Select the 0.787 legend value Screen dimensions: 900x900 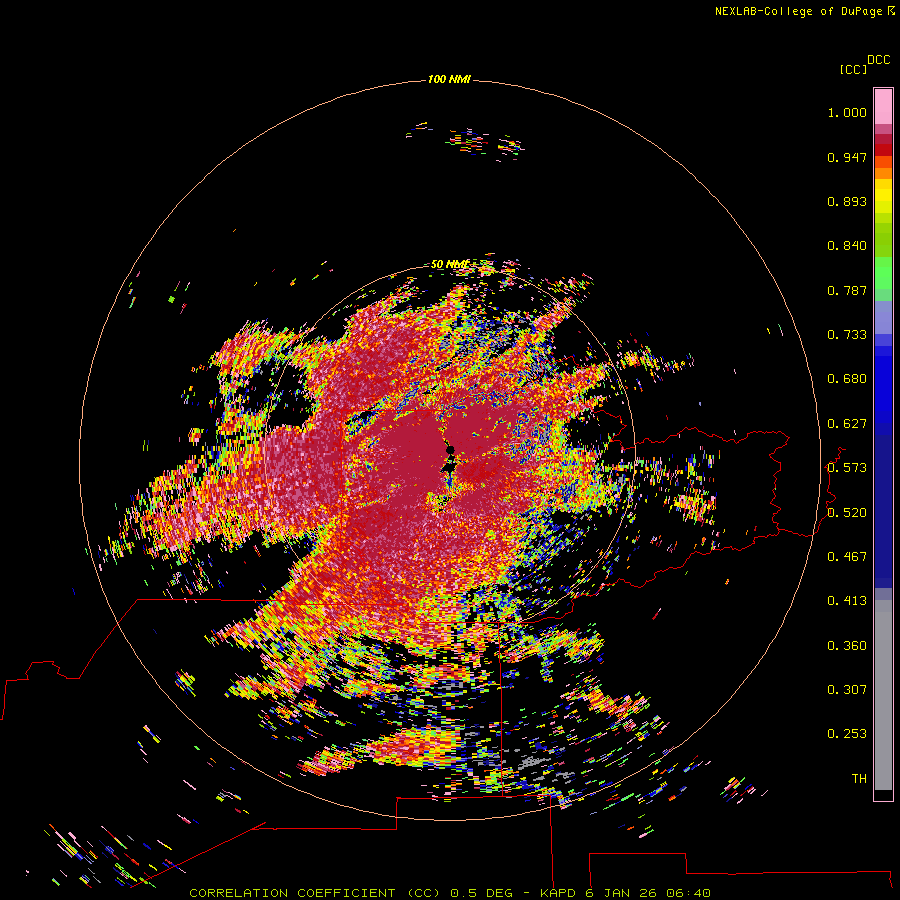[x=847, y=290]
